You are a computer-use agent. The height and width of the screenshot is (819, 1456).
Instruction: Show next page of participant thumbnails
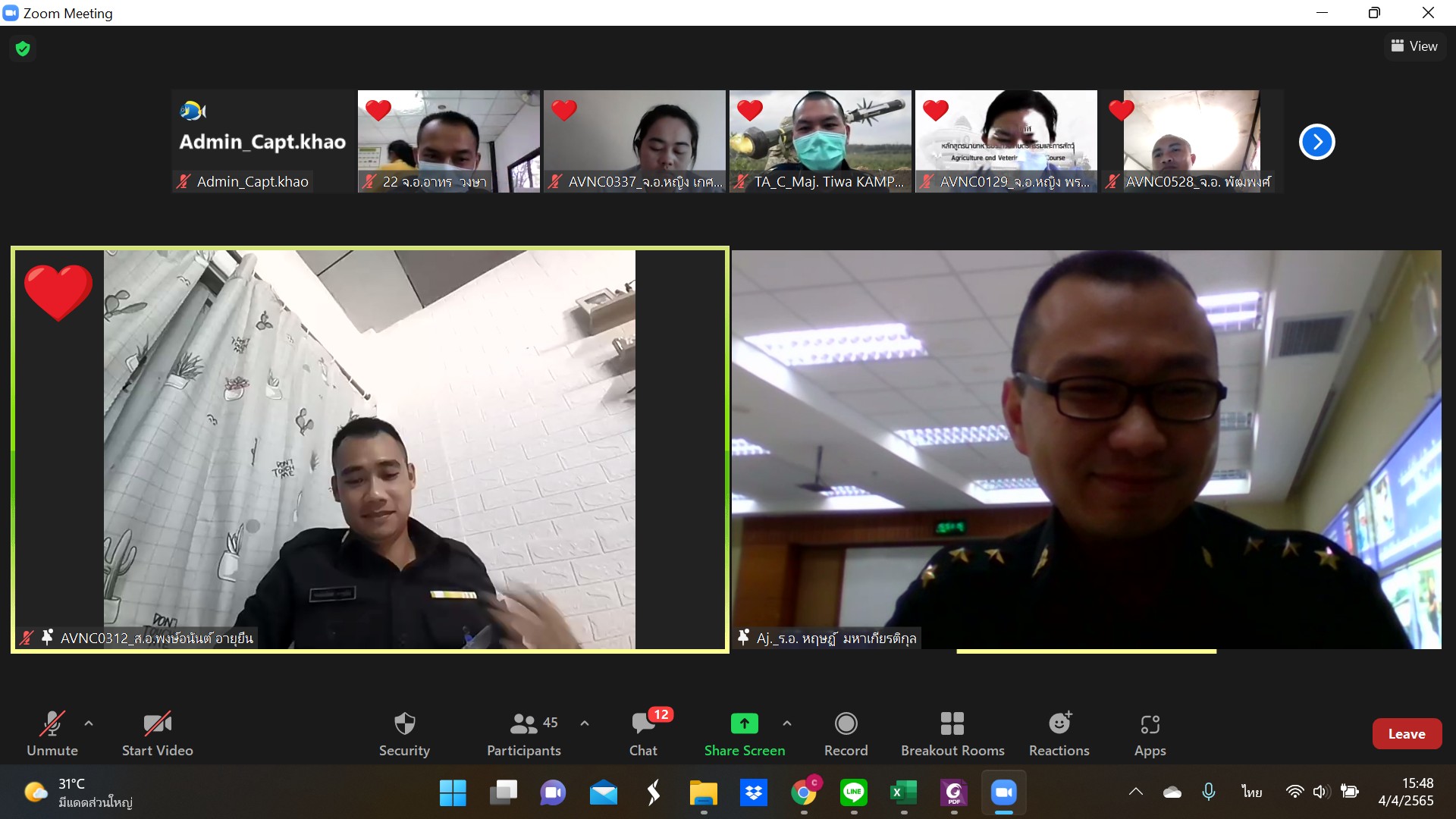(1317, 142)
